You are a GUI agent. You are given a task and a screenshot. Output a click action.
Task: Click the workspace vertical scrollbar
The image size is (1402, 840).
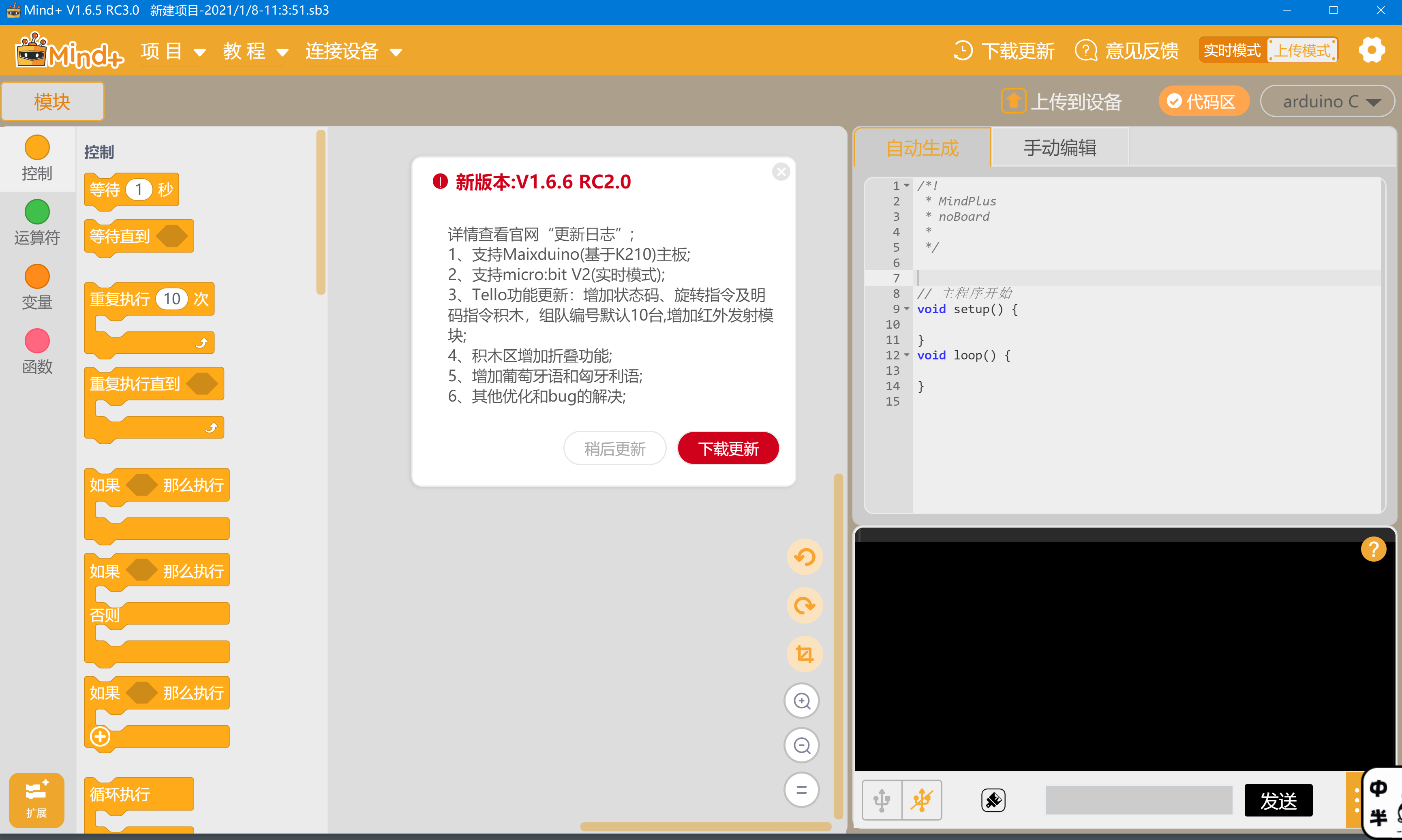click(839, 646)
